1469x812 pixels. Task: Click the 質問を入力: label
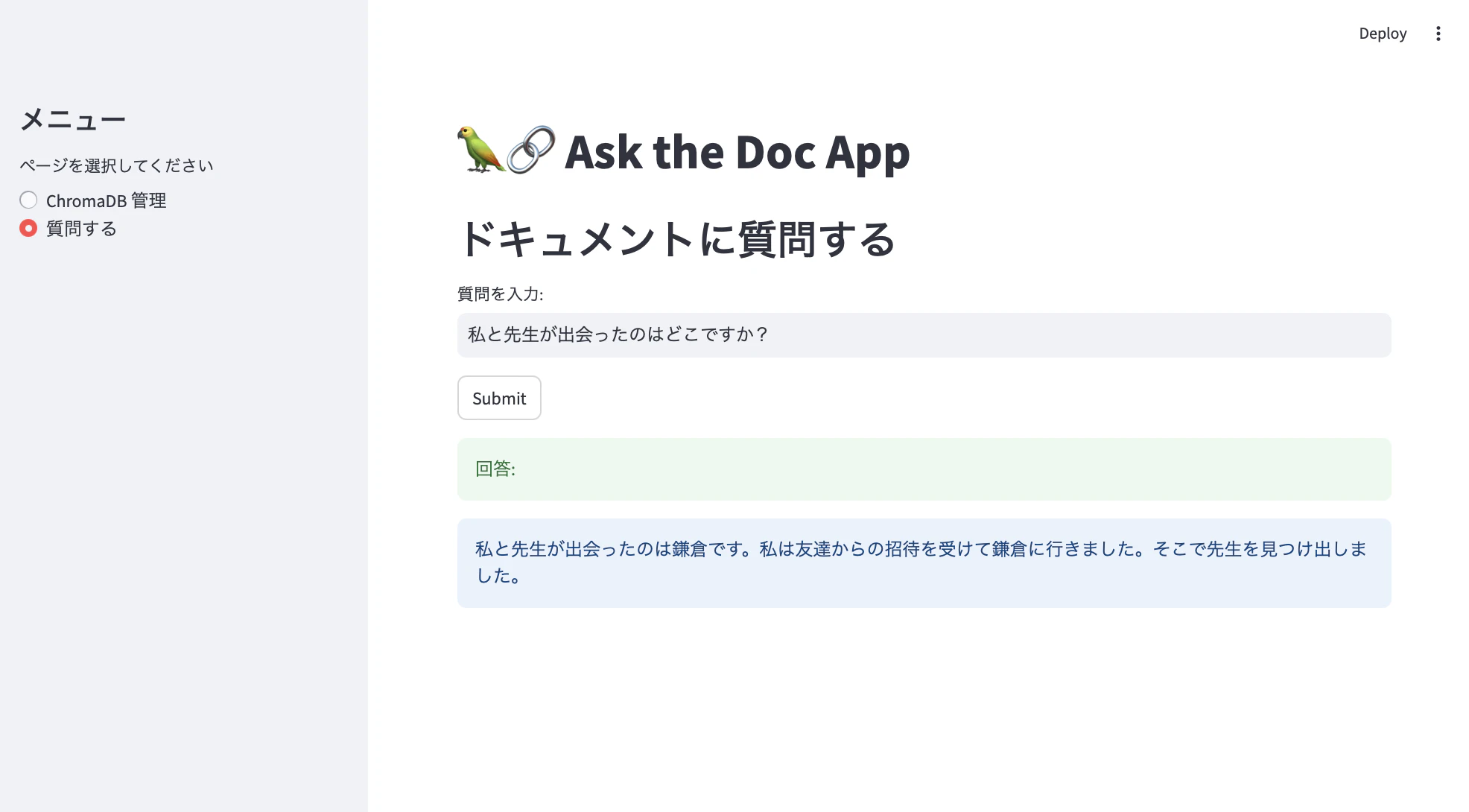tap(500, 294)
